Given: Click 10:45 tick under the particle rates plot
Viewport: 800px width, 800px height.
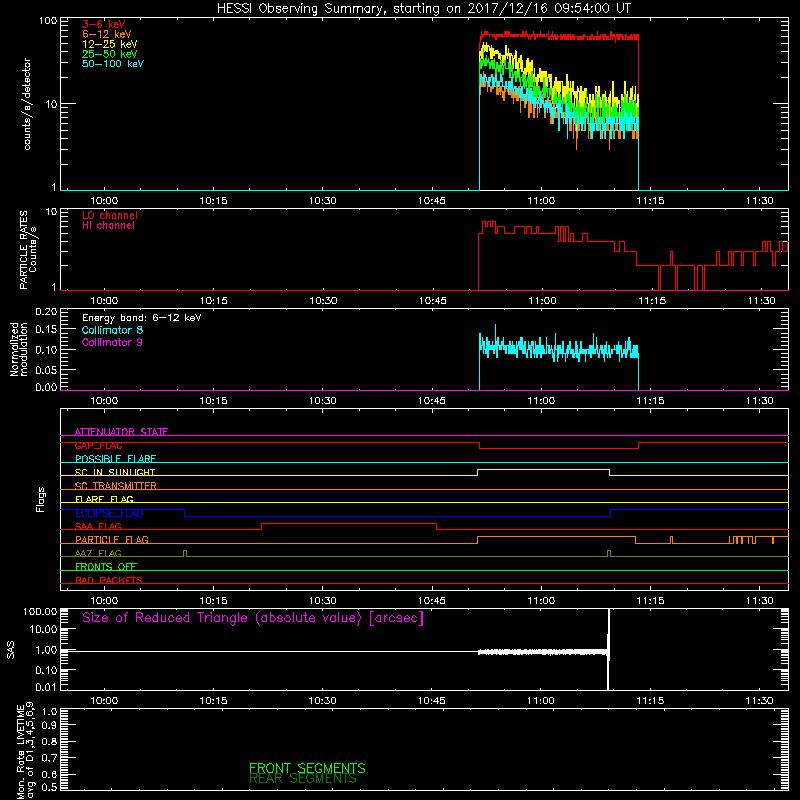Looking at the screenshot, I should pos(432,301).
